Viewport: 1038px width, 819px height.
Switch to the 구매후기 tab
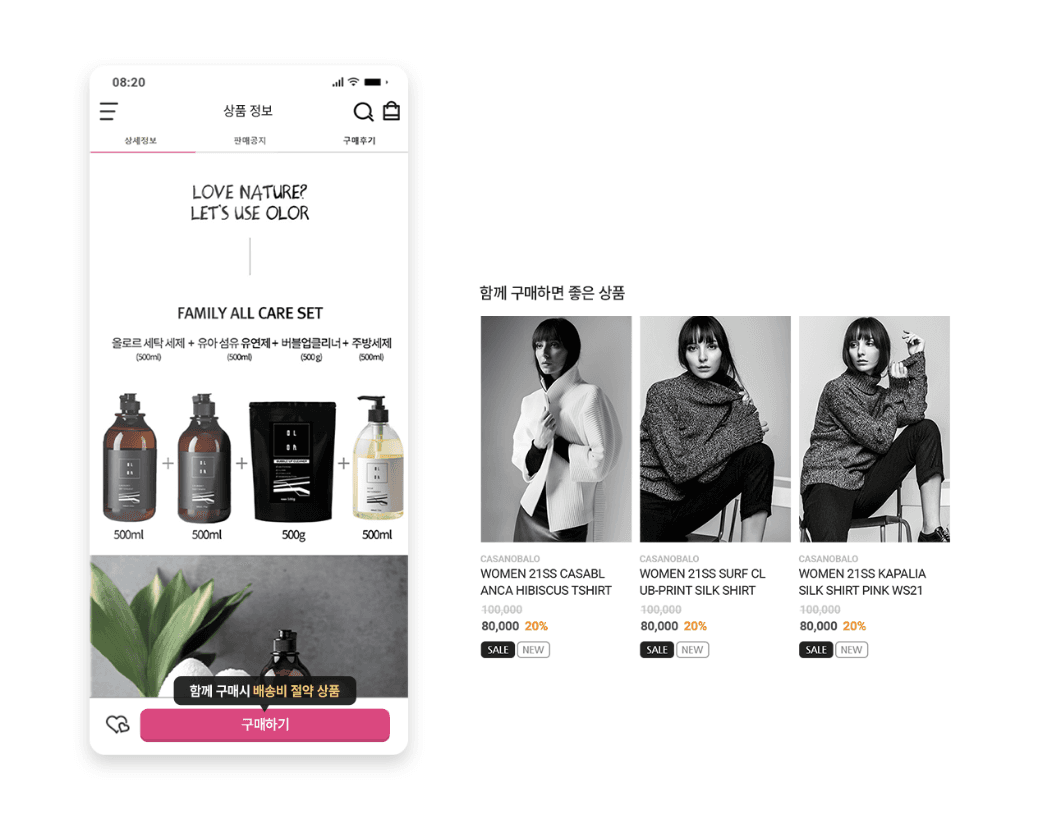[x=359, y=140]
